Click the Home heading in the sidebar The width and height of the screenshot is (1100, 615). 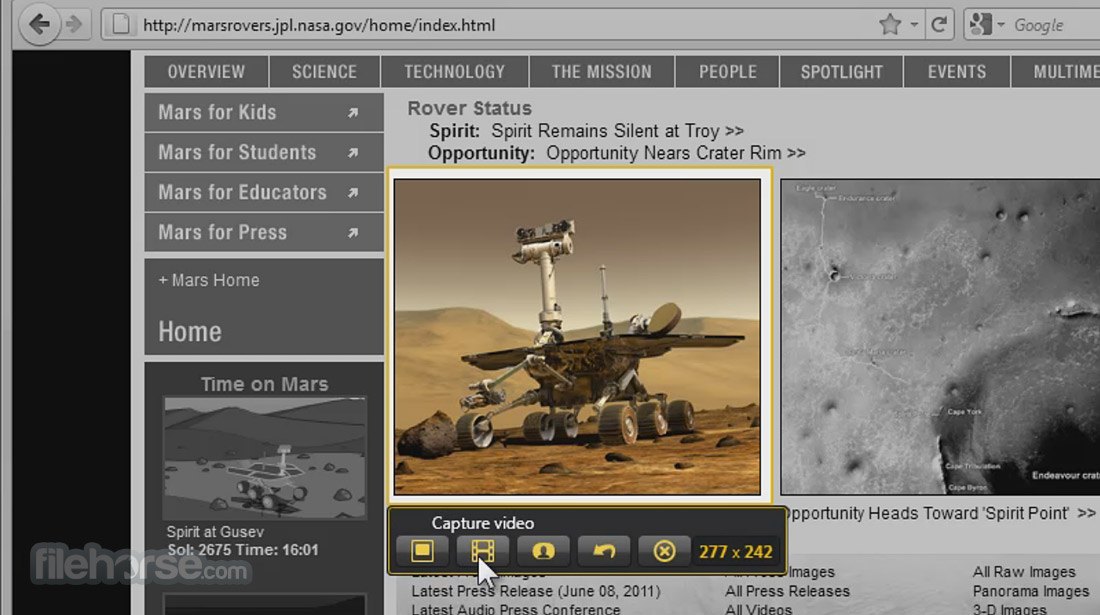point(189,332)
